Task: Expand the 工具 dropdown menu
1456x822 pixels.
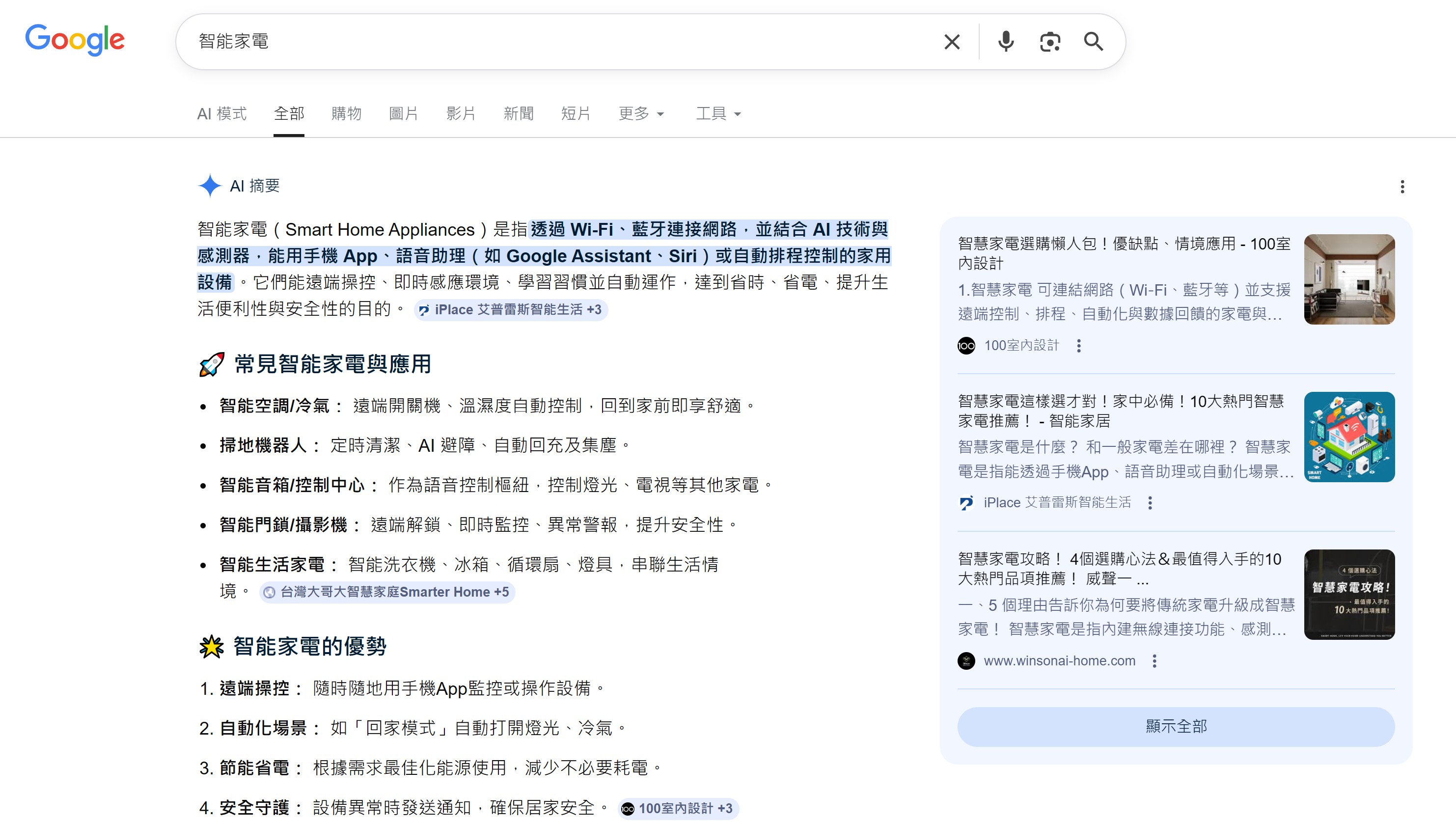Action: click(x=718, y=113)
